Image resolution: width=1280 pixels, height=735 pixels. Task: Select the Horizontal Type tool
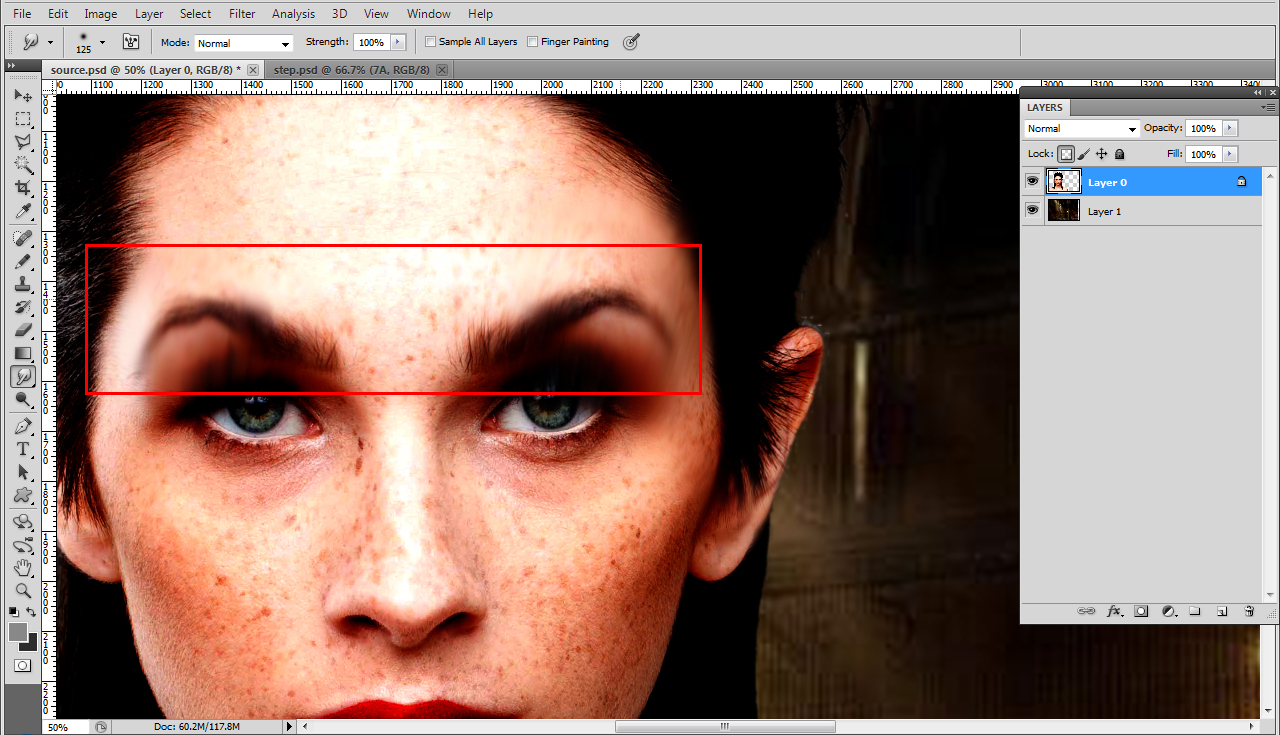coord(22,450)
